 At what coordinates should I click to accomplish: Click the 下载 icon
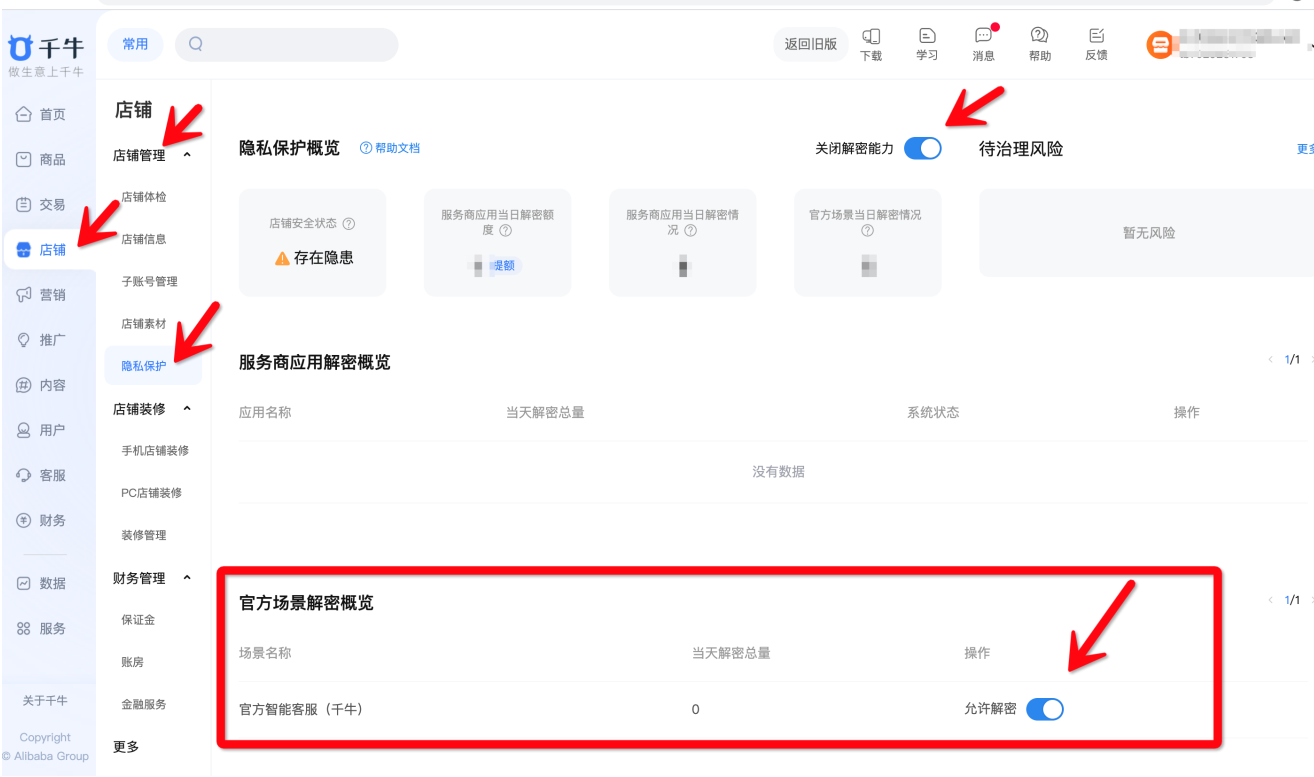pos(871,36)
